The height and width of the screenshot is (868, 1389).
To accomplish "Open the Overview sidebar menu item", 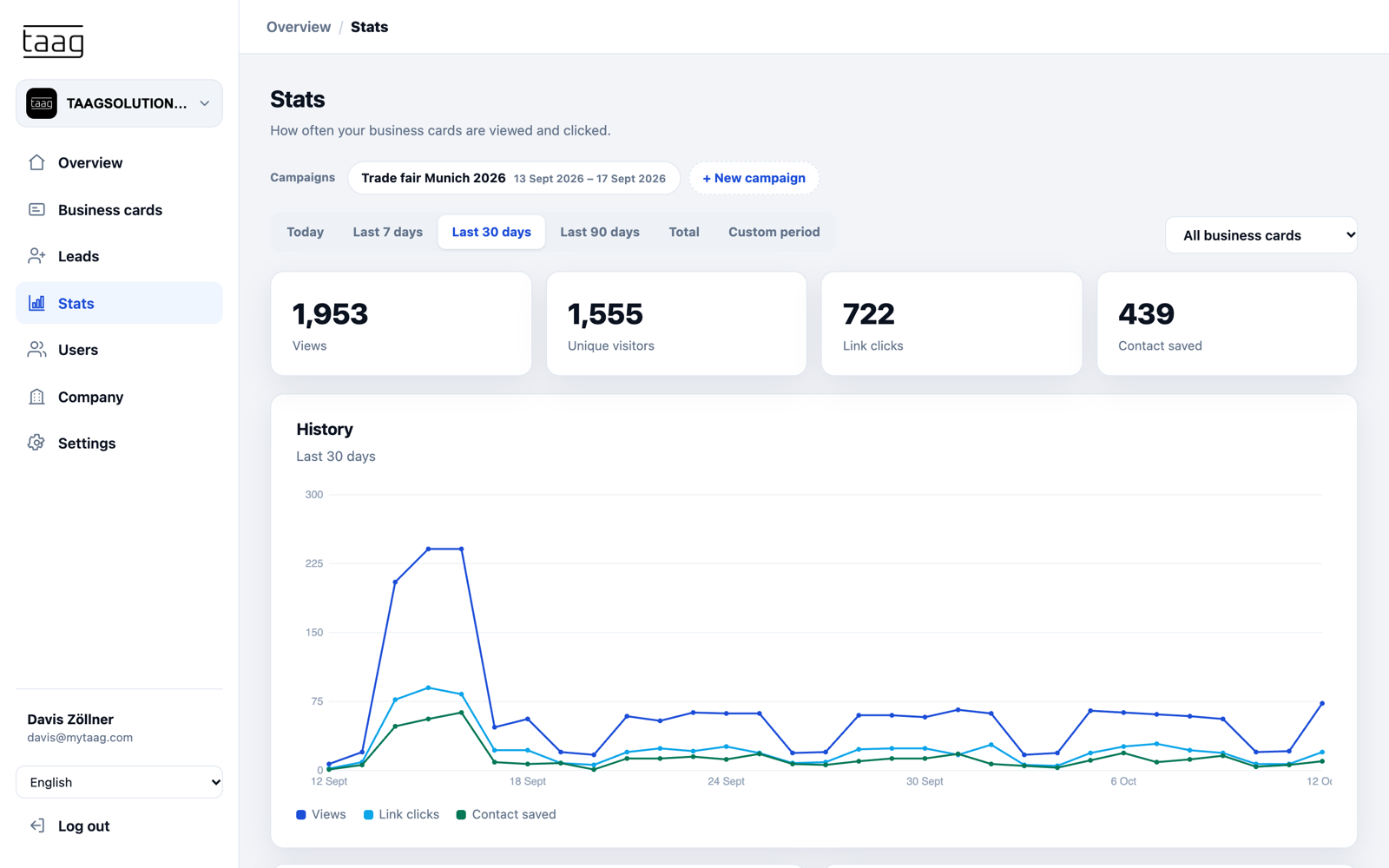I will [119, 162].
